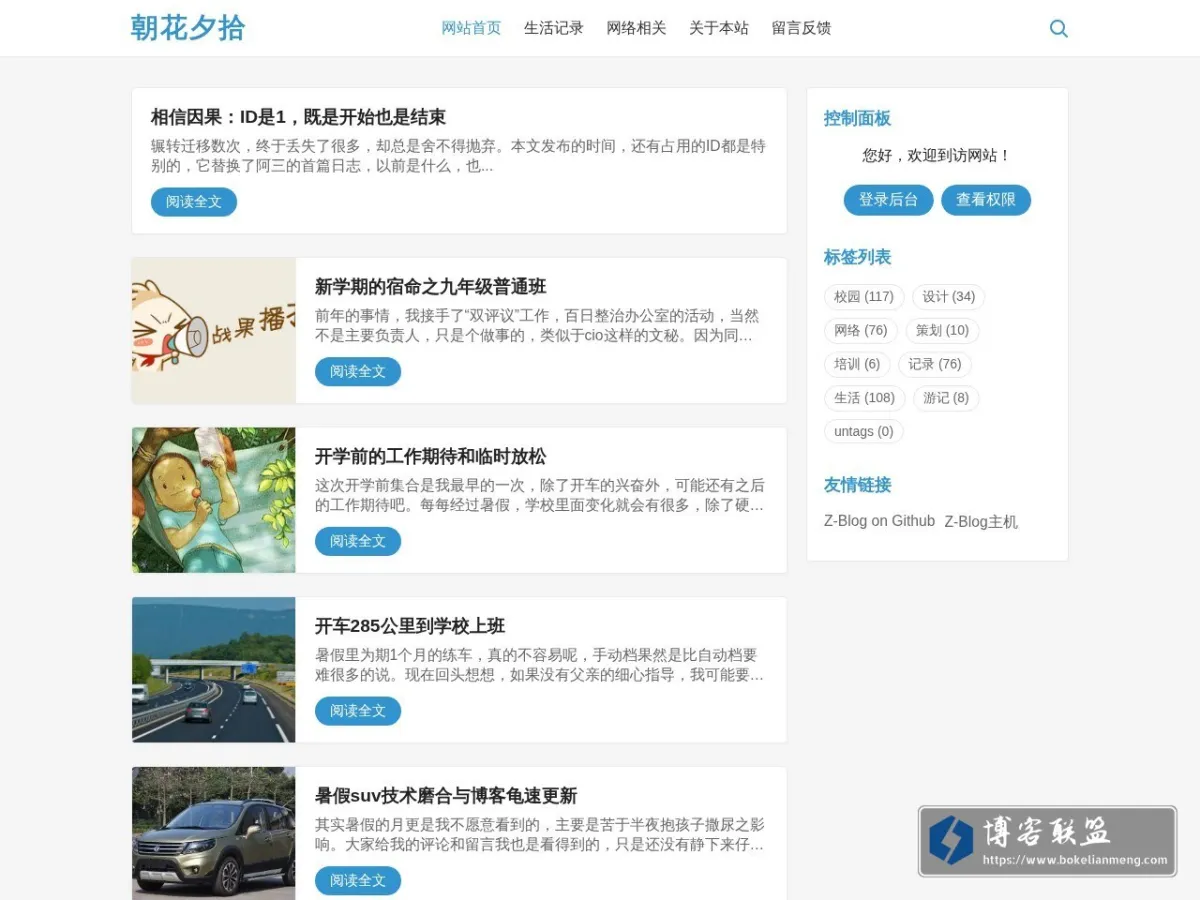
Task: Open article 相信因果：ID是1，既是开始也是结束
Action: 298,117
